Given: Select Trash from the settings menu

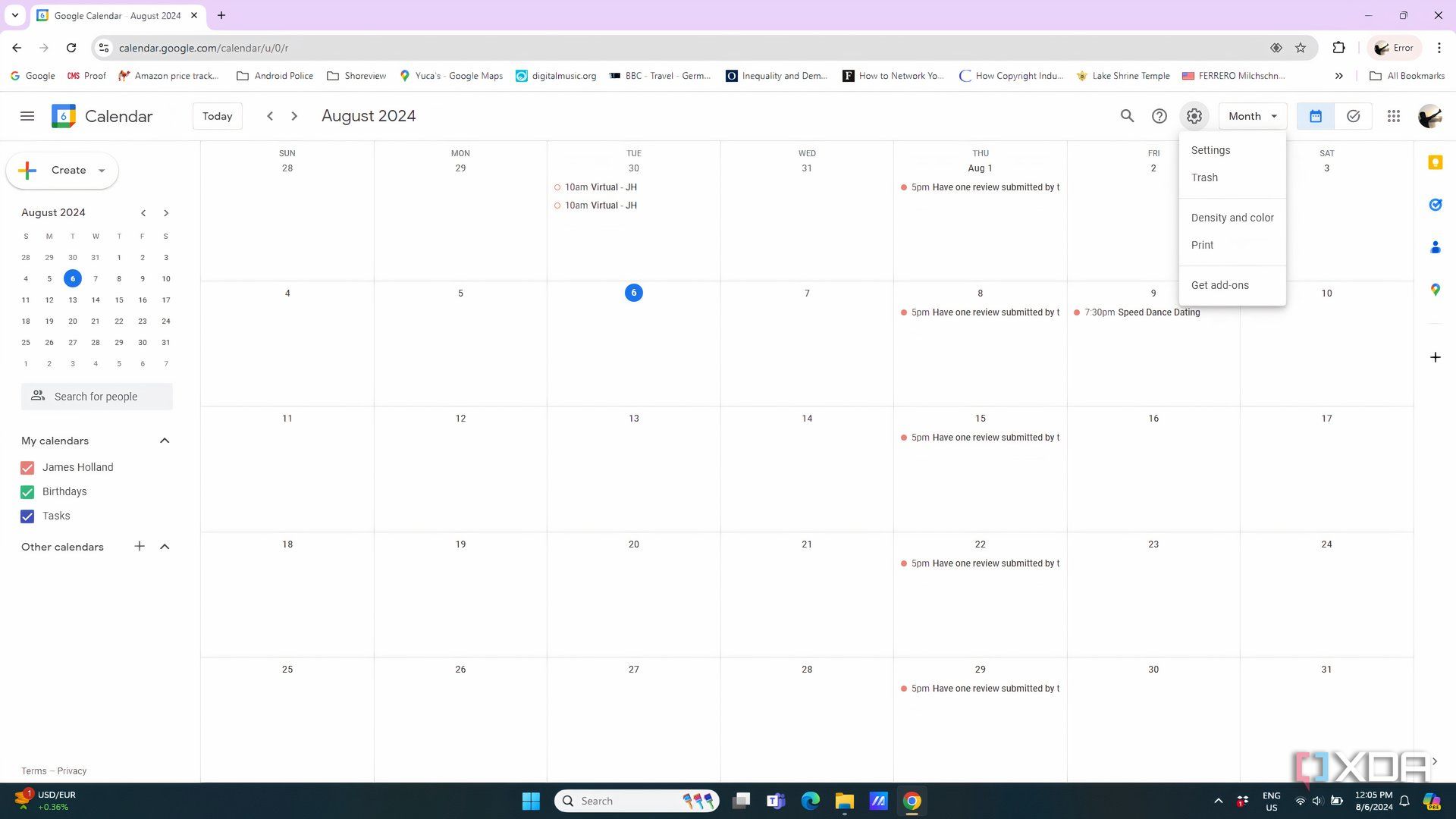Looking at the screenshot, I should coord(1204,177).
